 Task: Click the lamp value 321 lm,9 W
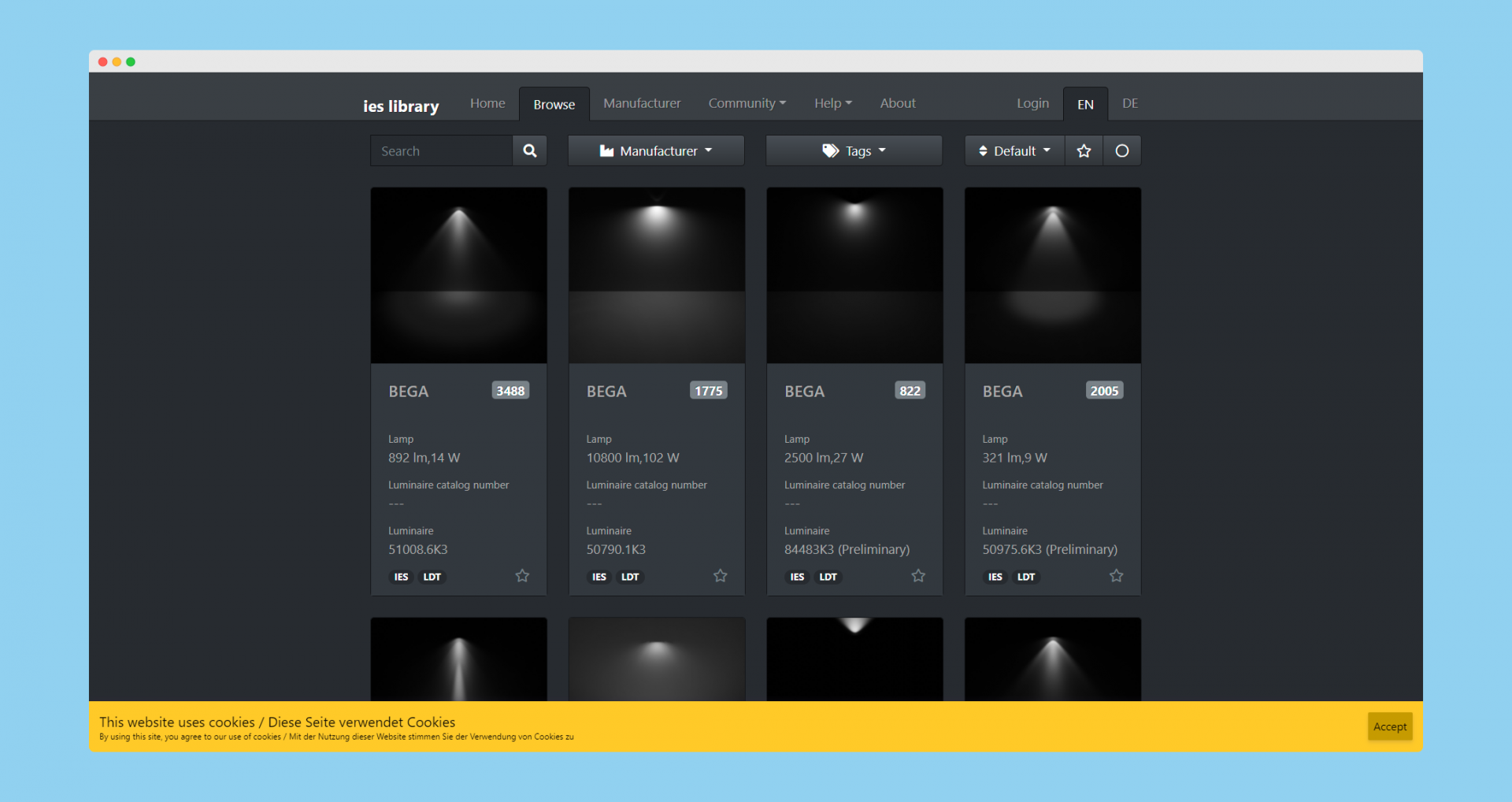pos(1014,458)
